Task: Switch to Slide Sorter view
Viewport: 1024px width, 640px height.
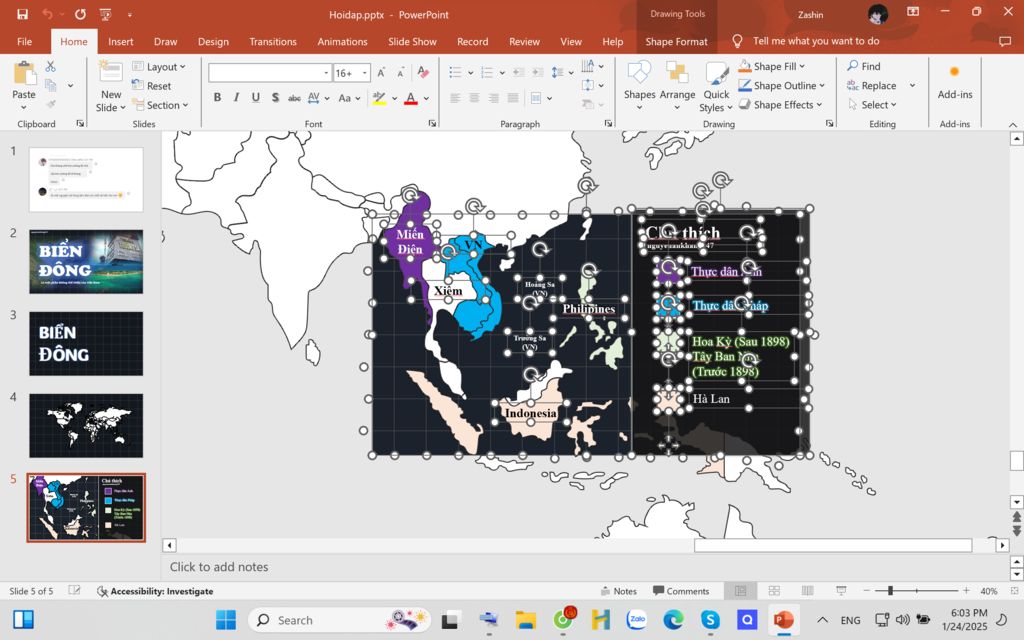Action: [774, 591]
